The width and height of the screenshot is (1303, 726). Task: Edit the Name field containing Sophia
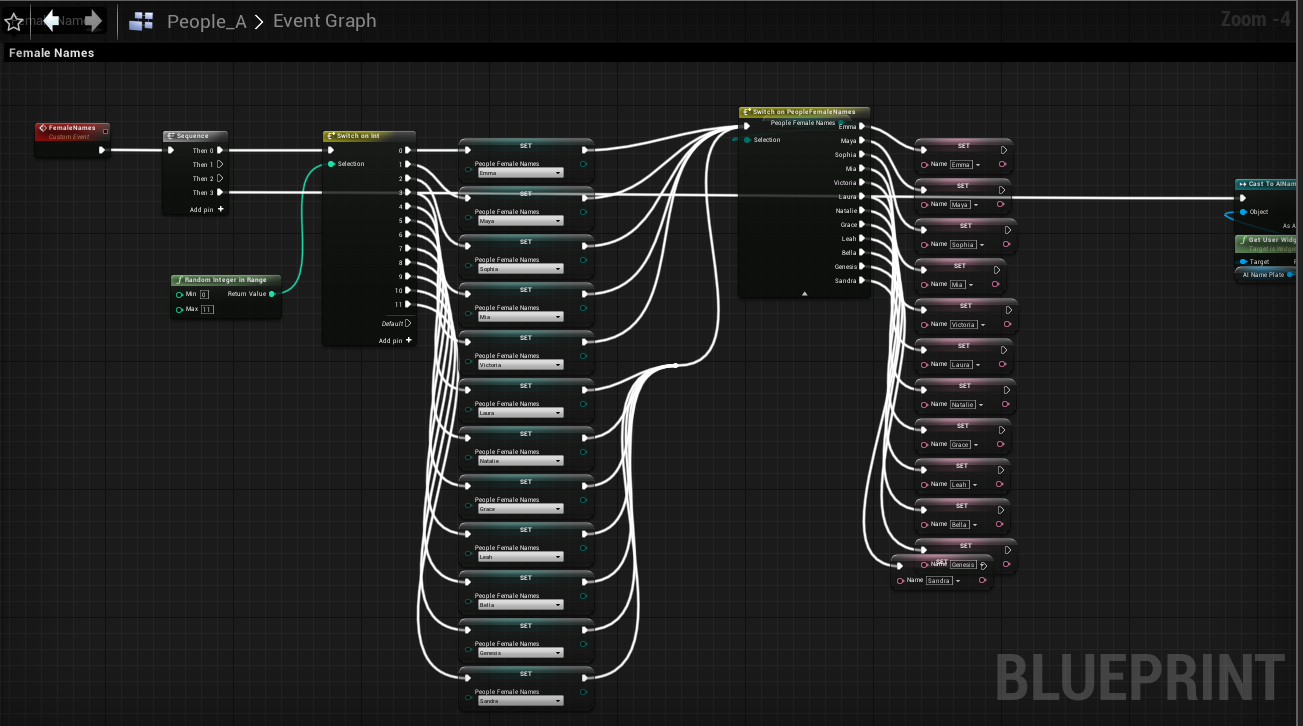[963, 245]
